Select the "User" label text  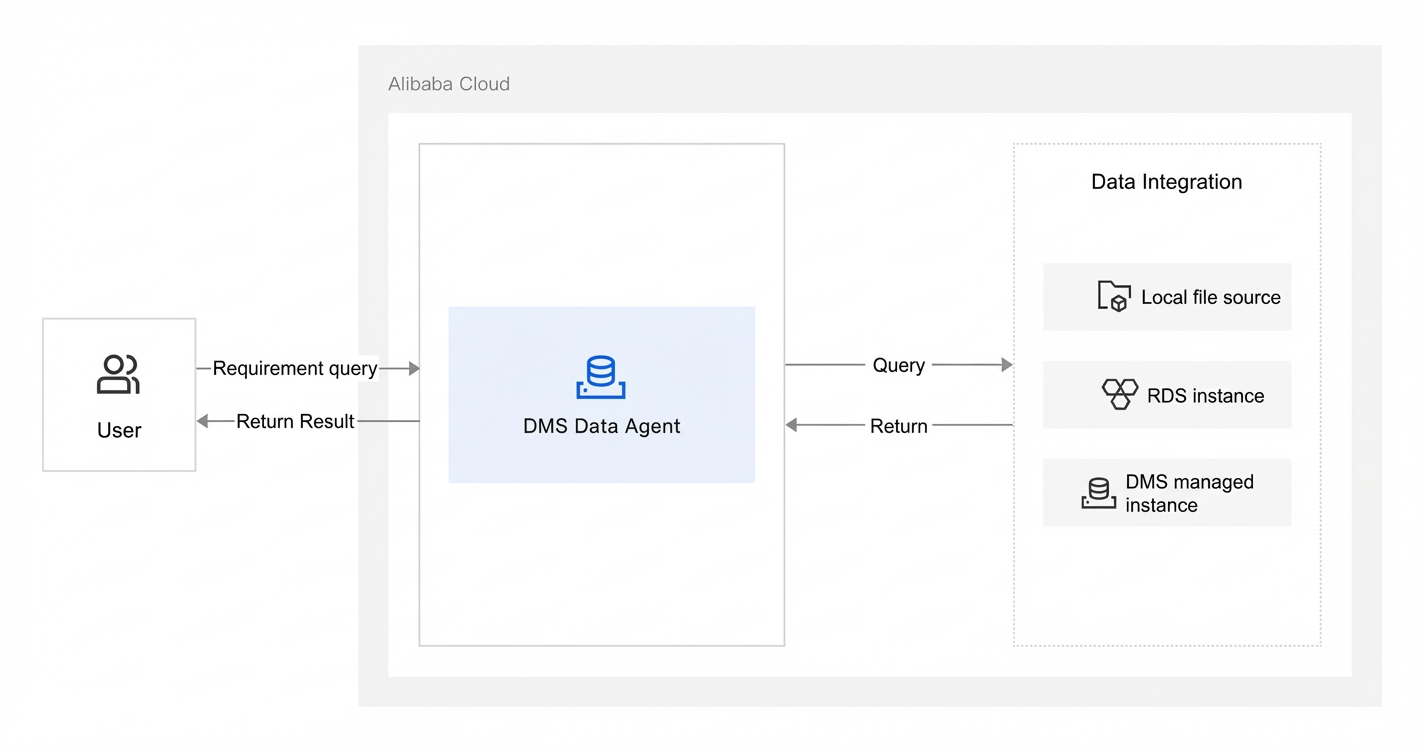point(119,430)
